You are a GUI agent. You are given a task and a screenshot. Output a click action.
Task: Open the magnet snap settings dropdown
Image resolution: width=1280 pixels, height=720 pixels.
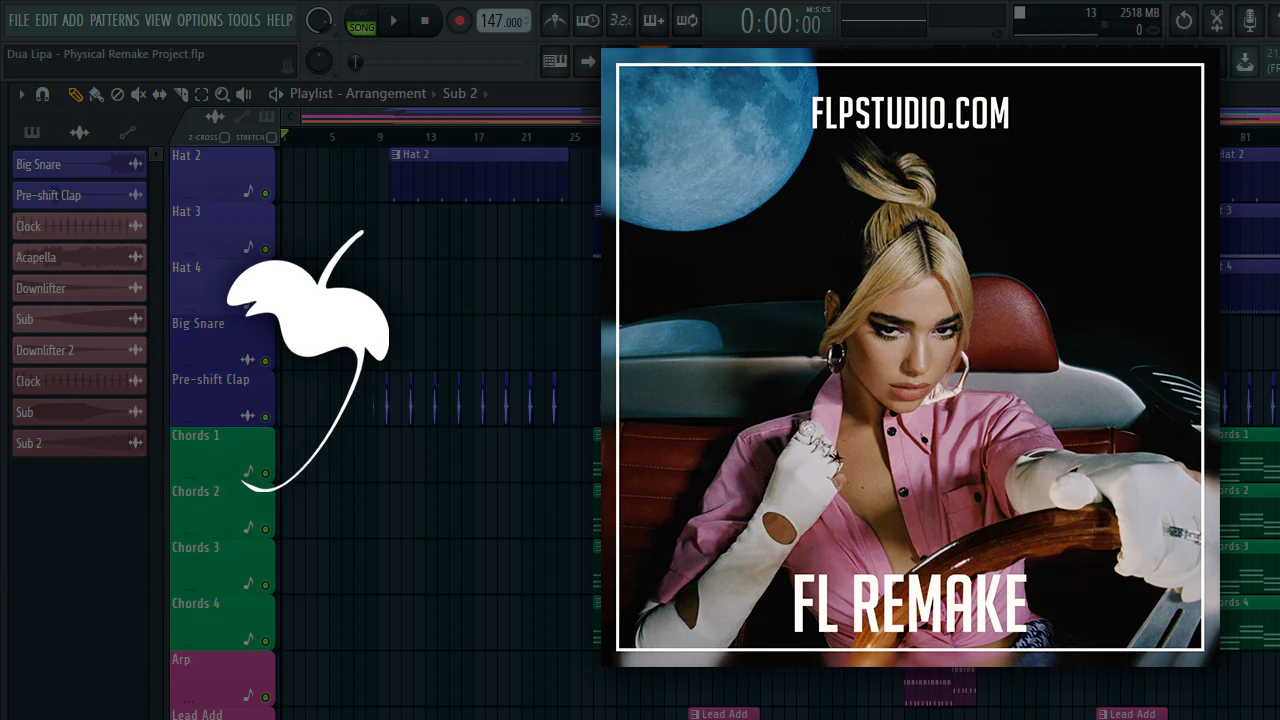pyautogui.click(x=42, y=94)
